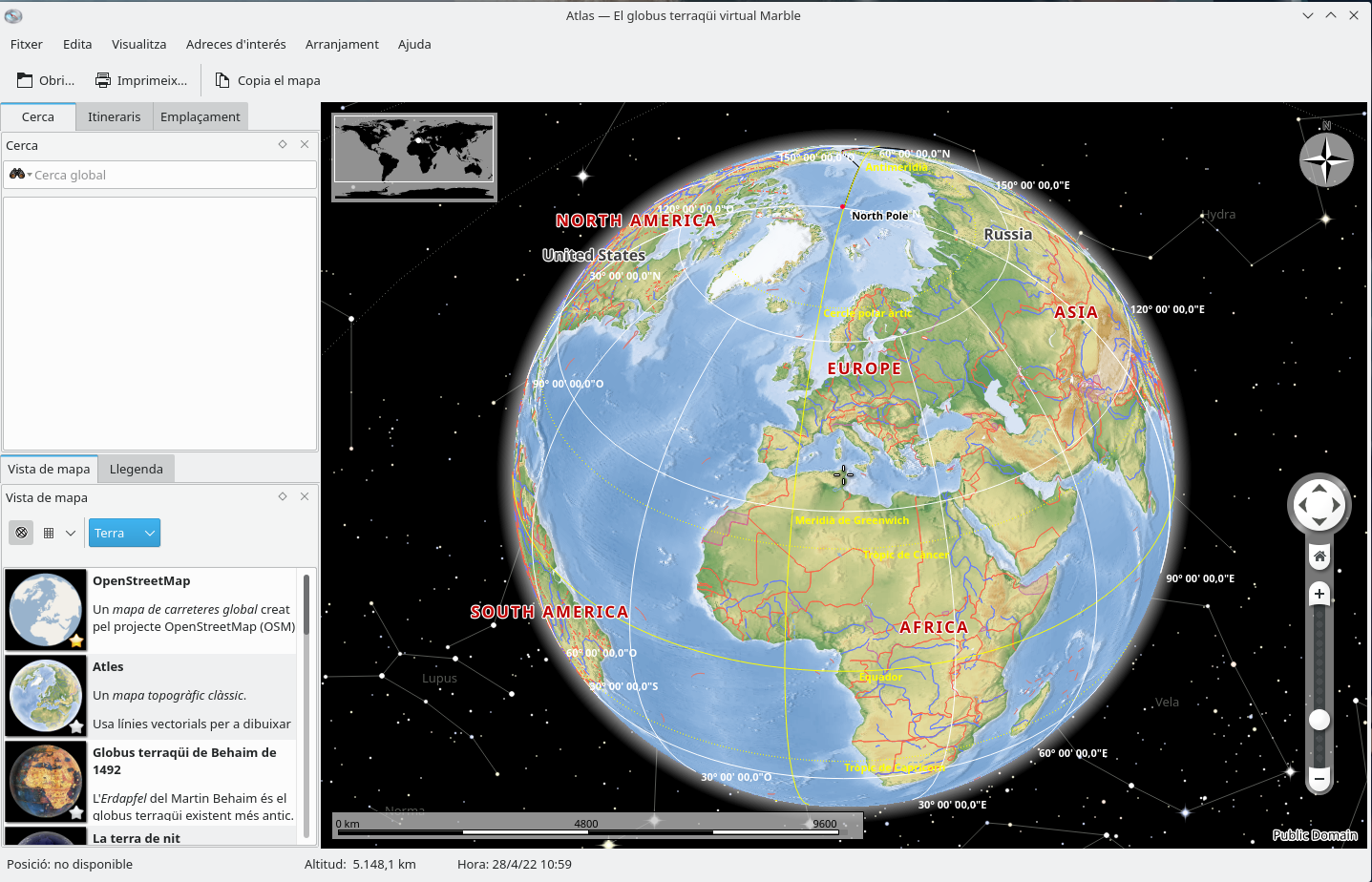Click Posició: no disponible status text
1372x882 pixels.
[70, 864]
